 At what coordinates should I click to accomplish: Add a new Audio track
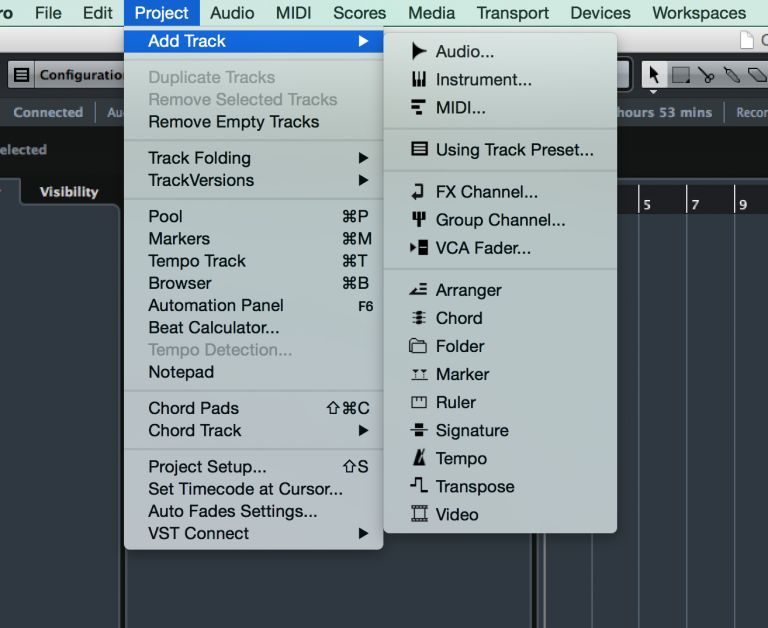tap(500, 51)
